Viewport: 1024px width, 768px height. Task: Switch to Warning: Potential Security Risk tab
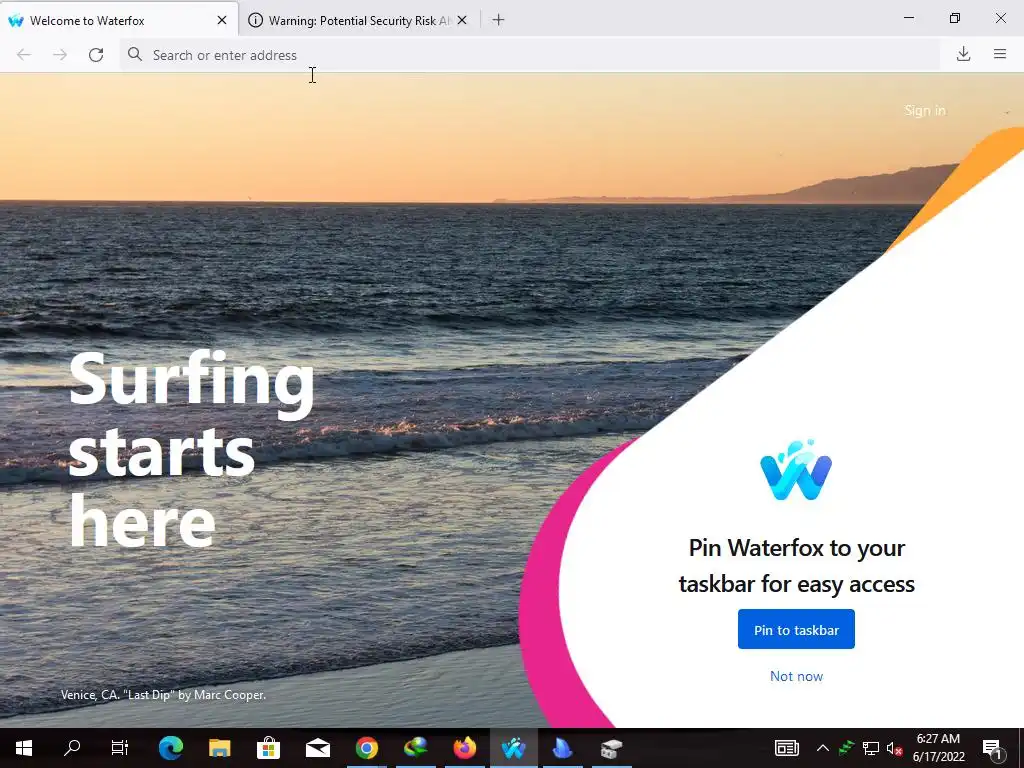click(359, 20)
